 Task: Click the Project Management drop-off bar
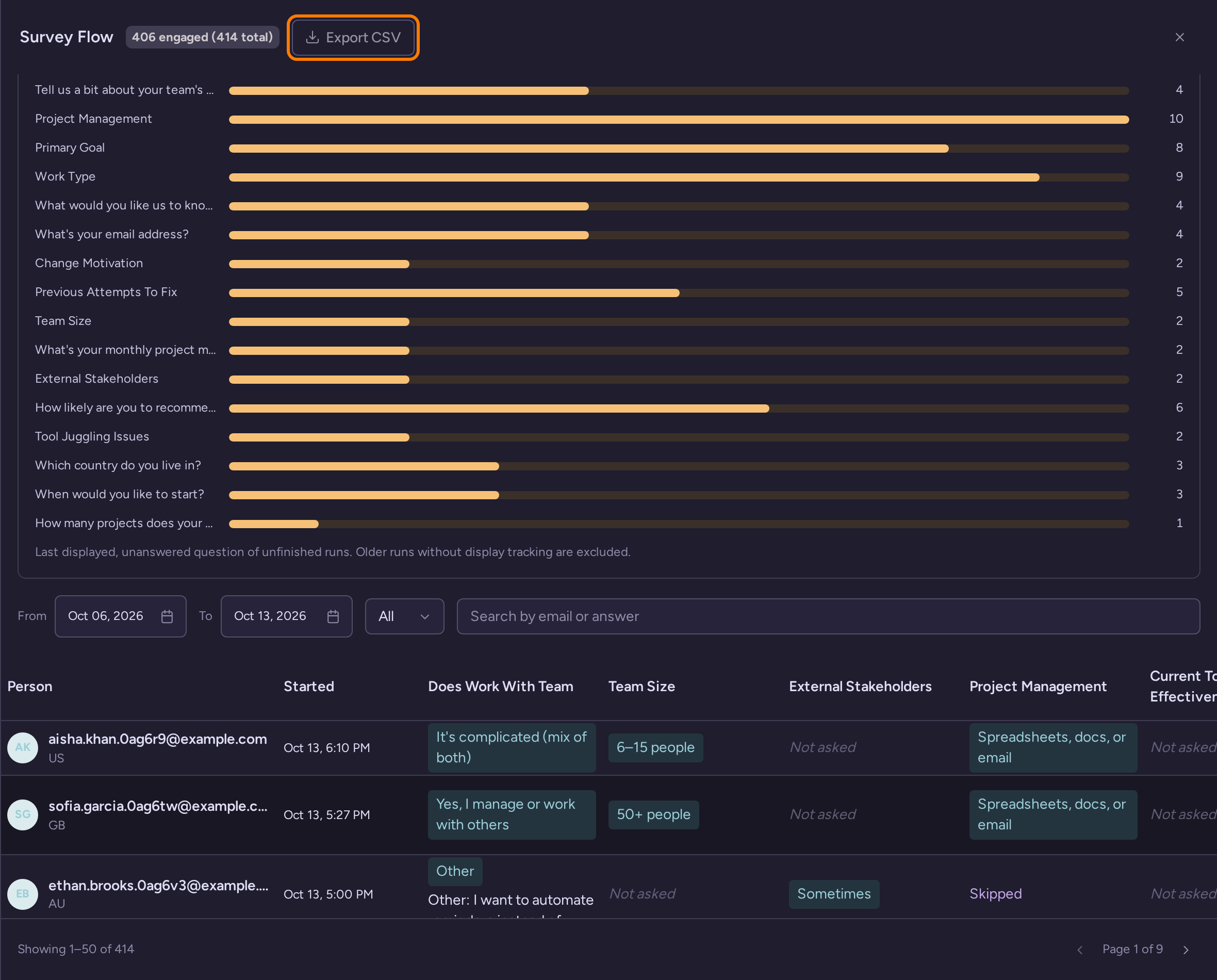pyautogui.click(x=679, y=120)
